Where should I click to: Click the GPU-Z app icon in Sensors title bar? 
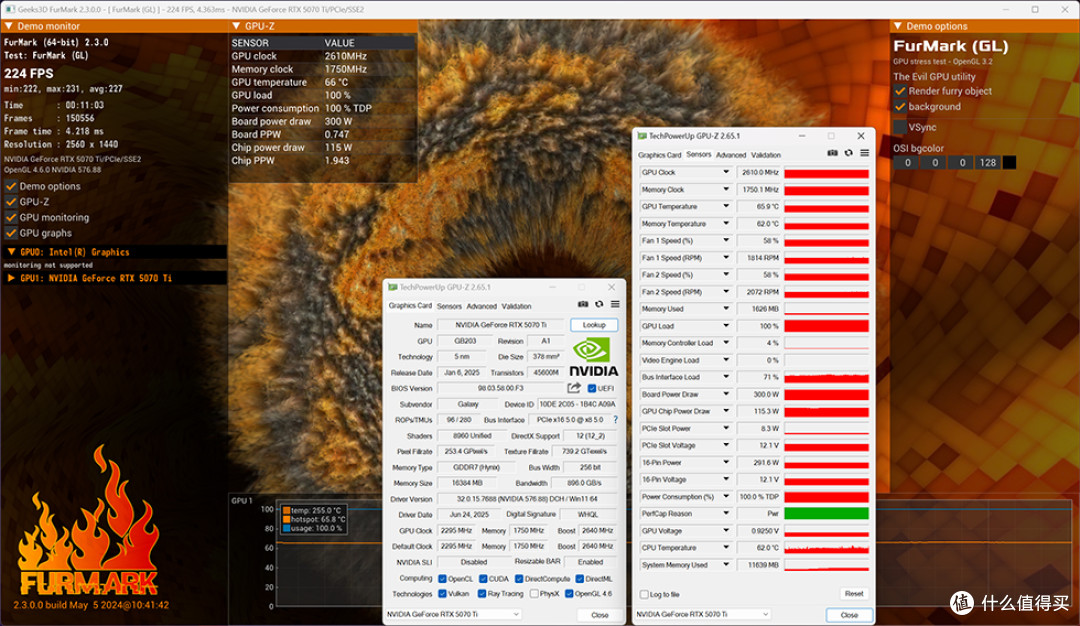coord(642,136)
